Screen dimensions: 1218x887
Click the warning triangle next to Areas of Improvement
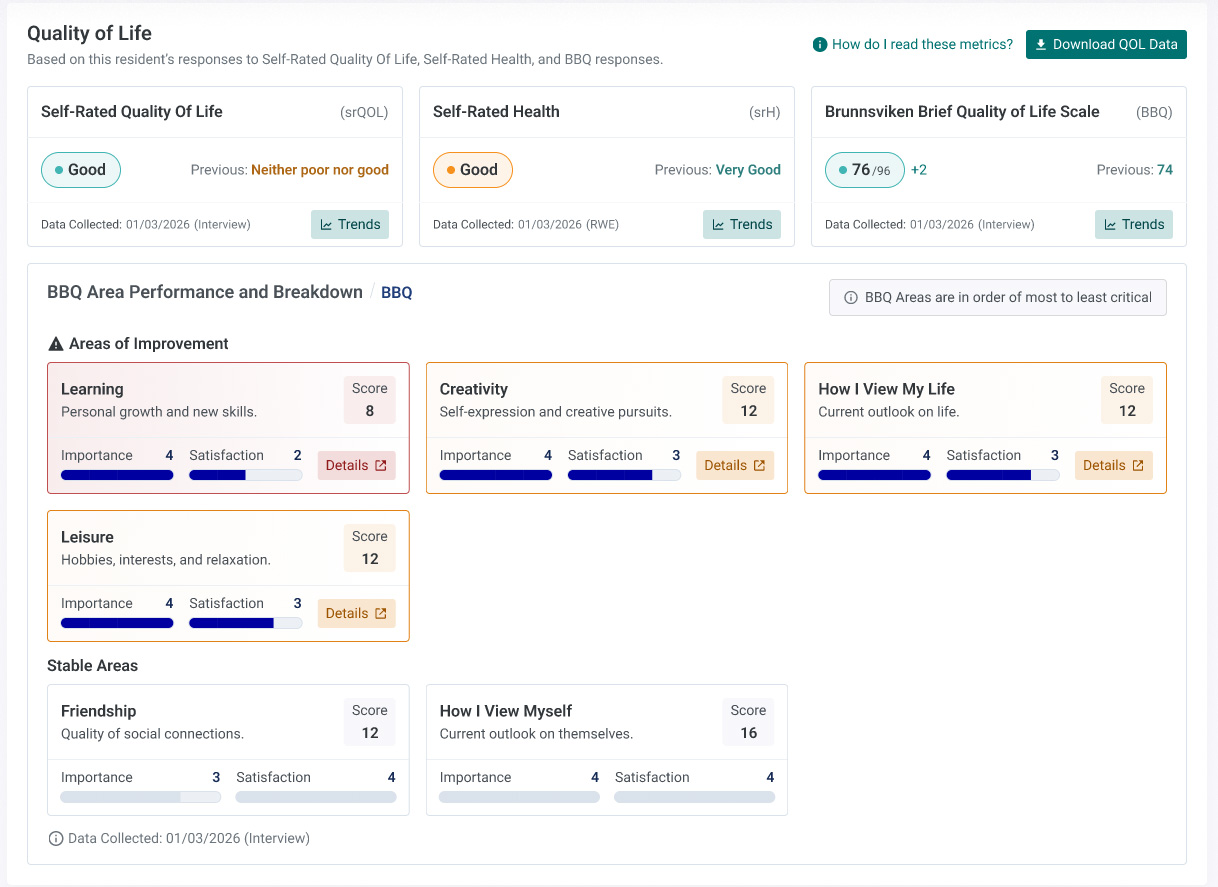click(56, 344)
